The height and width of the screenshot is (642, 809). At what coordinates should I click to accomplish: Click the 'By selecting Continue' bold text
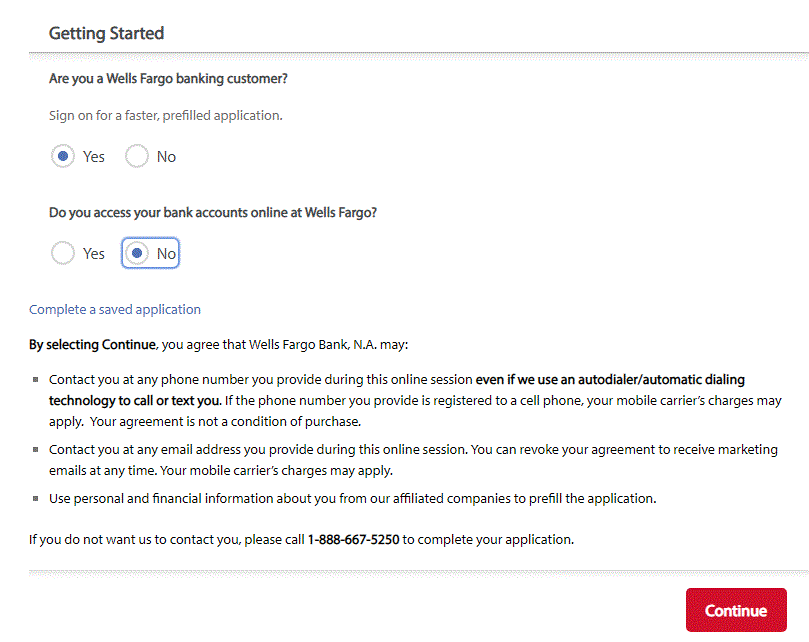click(x=92, y=345)
